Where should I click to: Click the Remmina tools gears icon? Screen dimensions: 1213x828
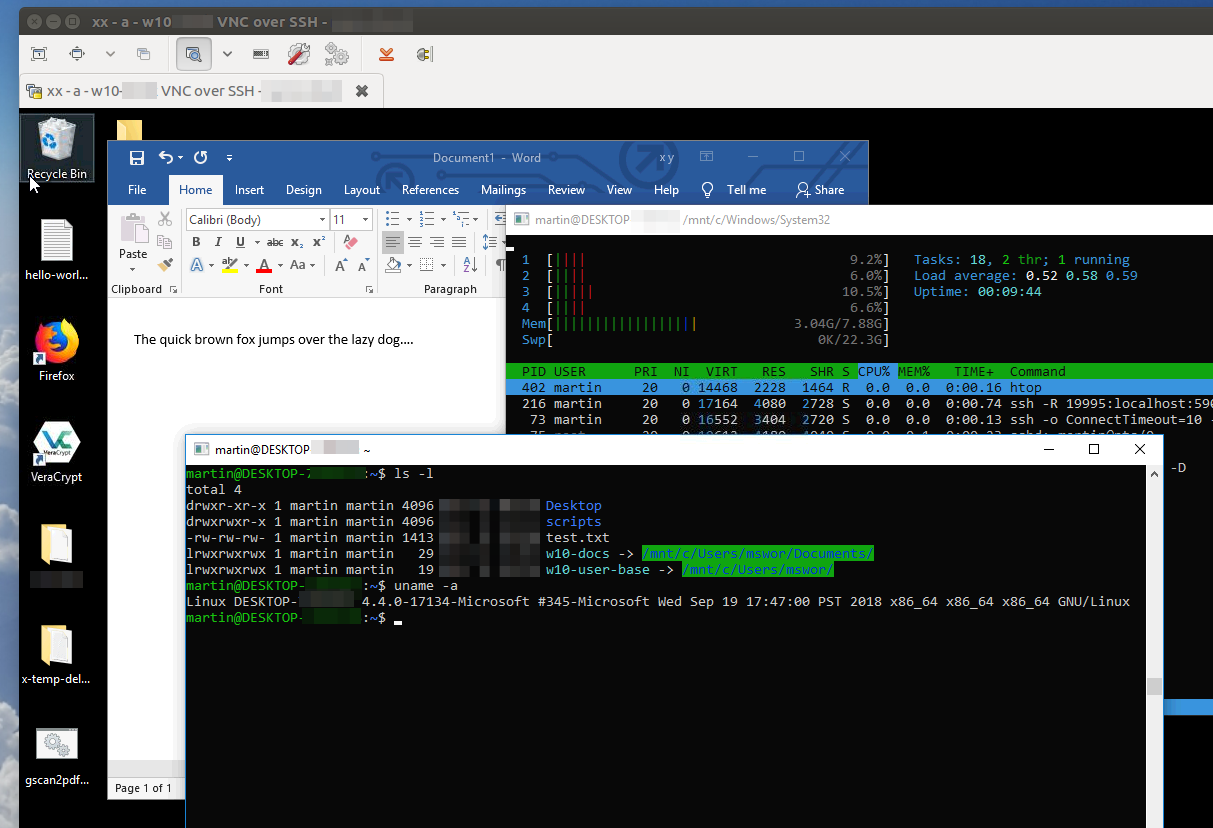pos(337,54)
